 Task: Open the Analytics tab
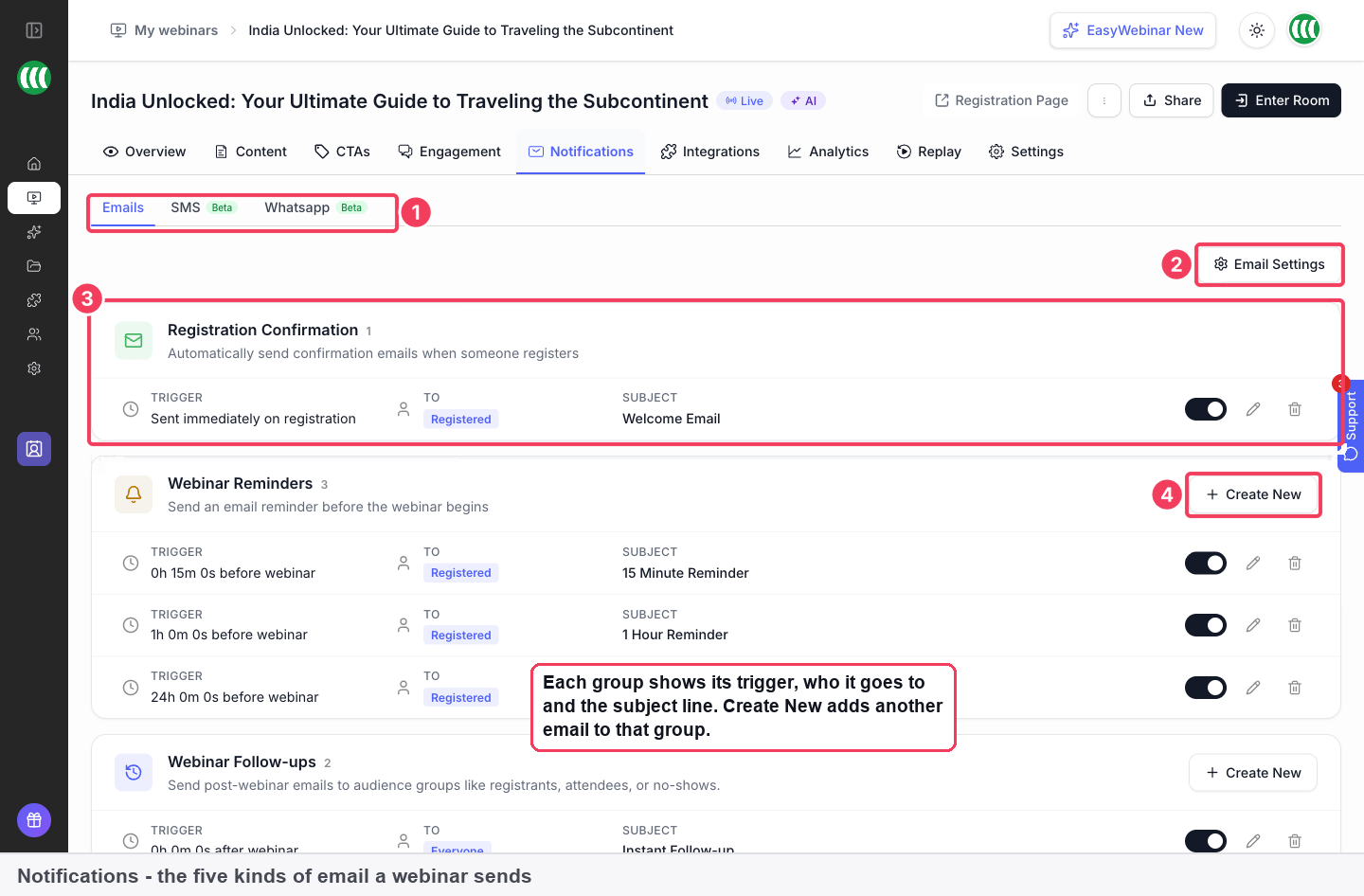[828, 152]
